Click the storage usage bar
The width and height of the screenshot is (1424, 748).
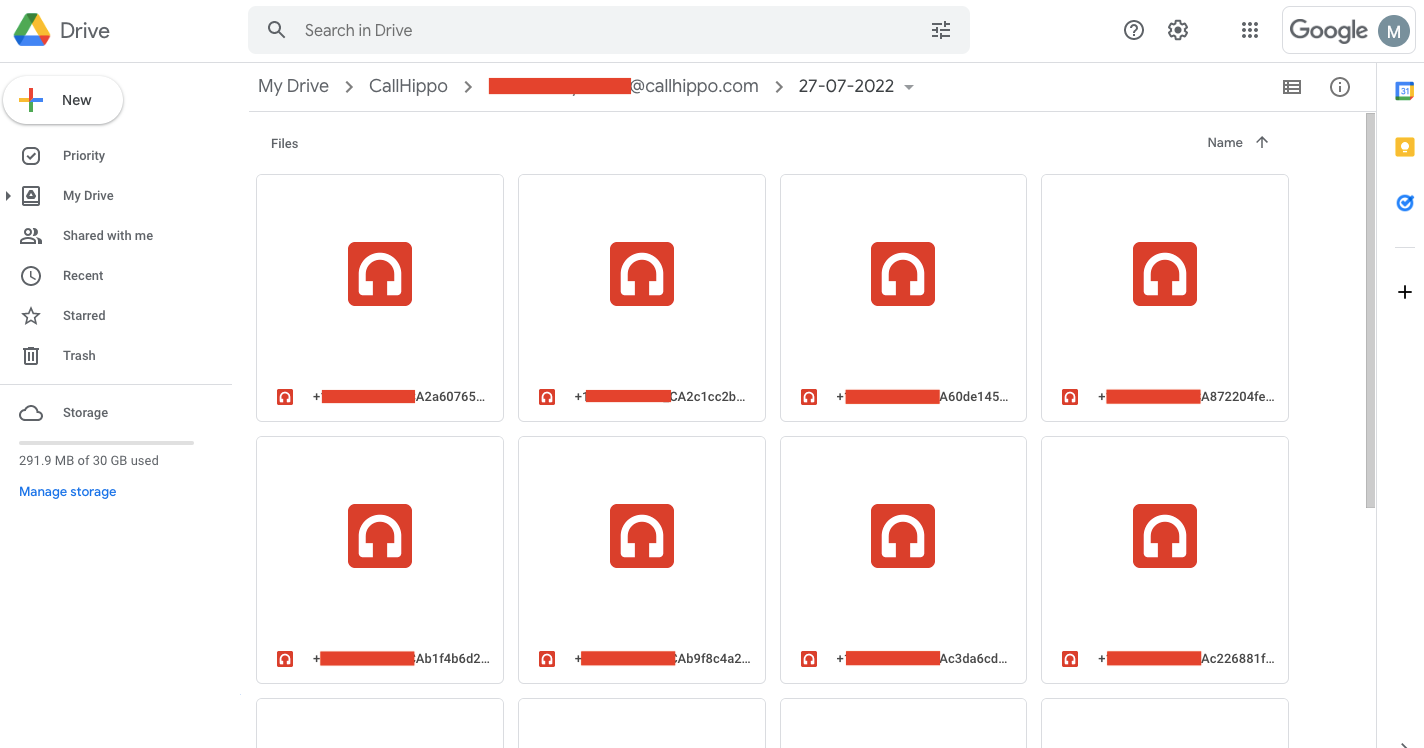pyautogui.click(x=106, y=442)
